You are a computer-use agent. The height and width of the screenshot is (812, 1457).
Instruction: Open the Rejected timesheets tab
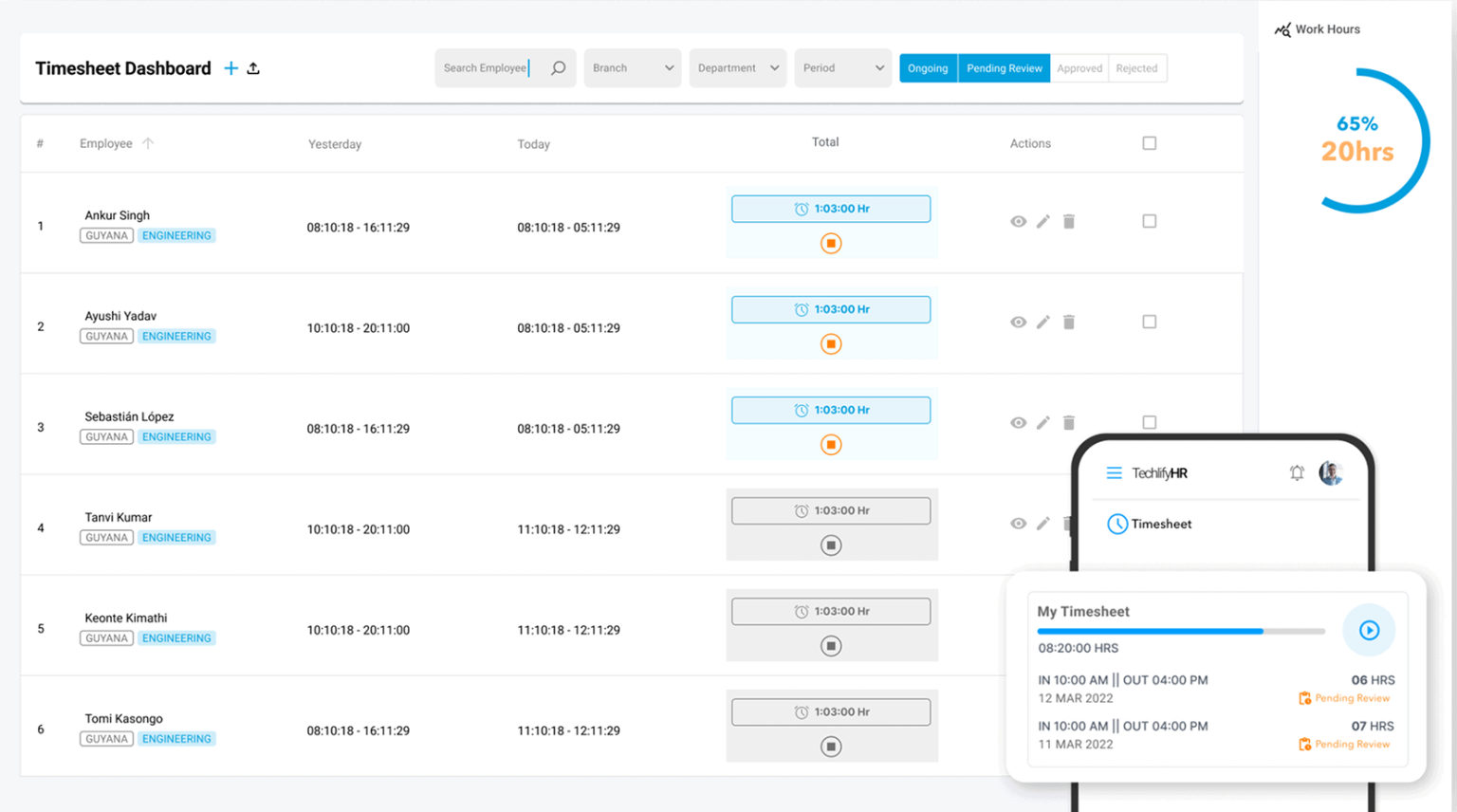(x=1136, y=68)
